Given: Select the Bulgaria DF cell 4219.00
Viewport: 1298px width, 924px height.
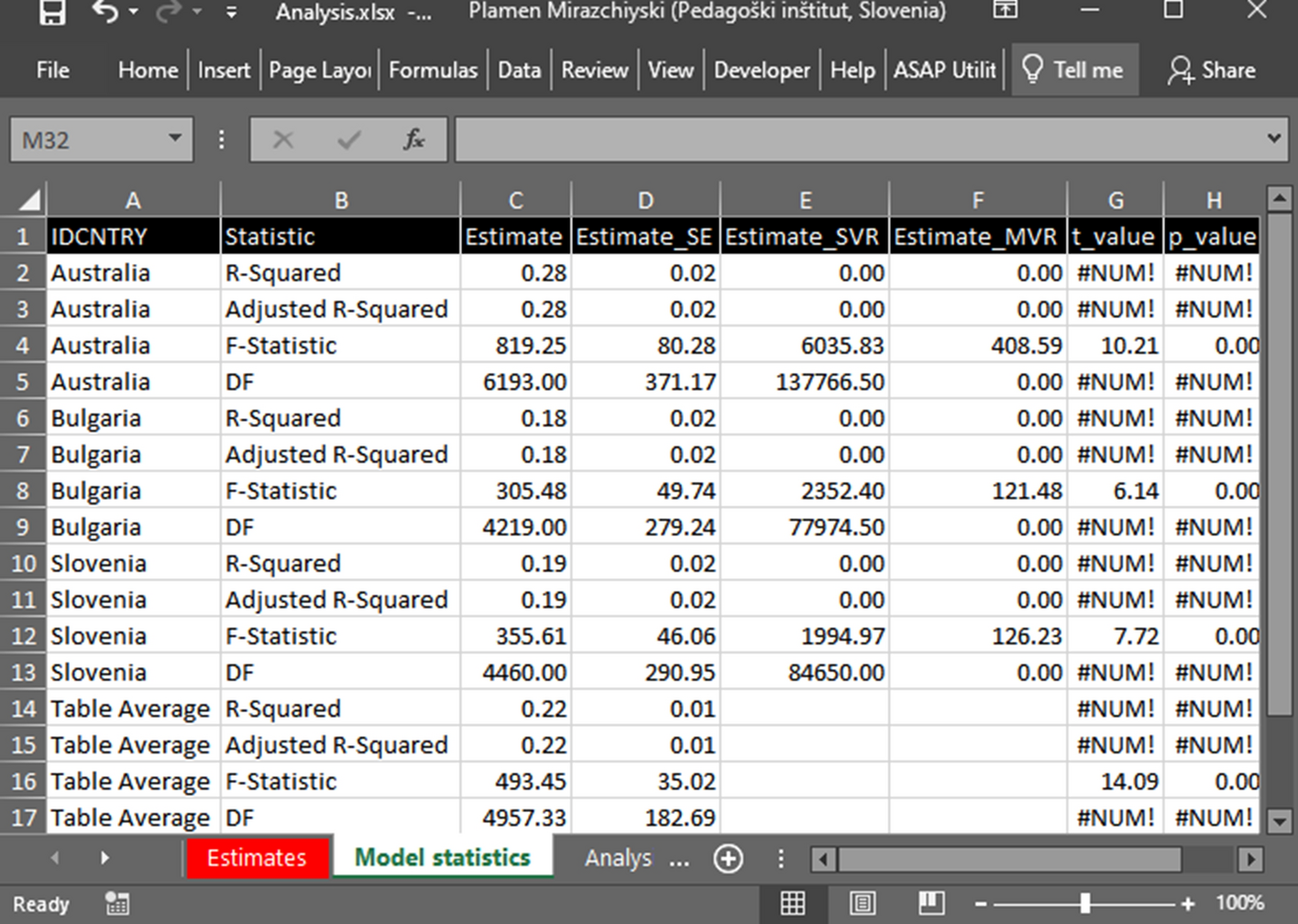Looking at the screenshot, I should [x=515, y=527].
